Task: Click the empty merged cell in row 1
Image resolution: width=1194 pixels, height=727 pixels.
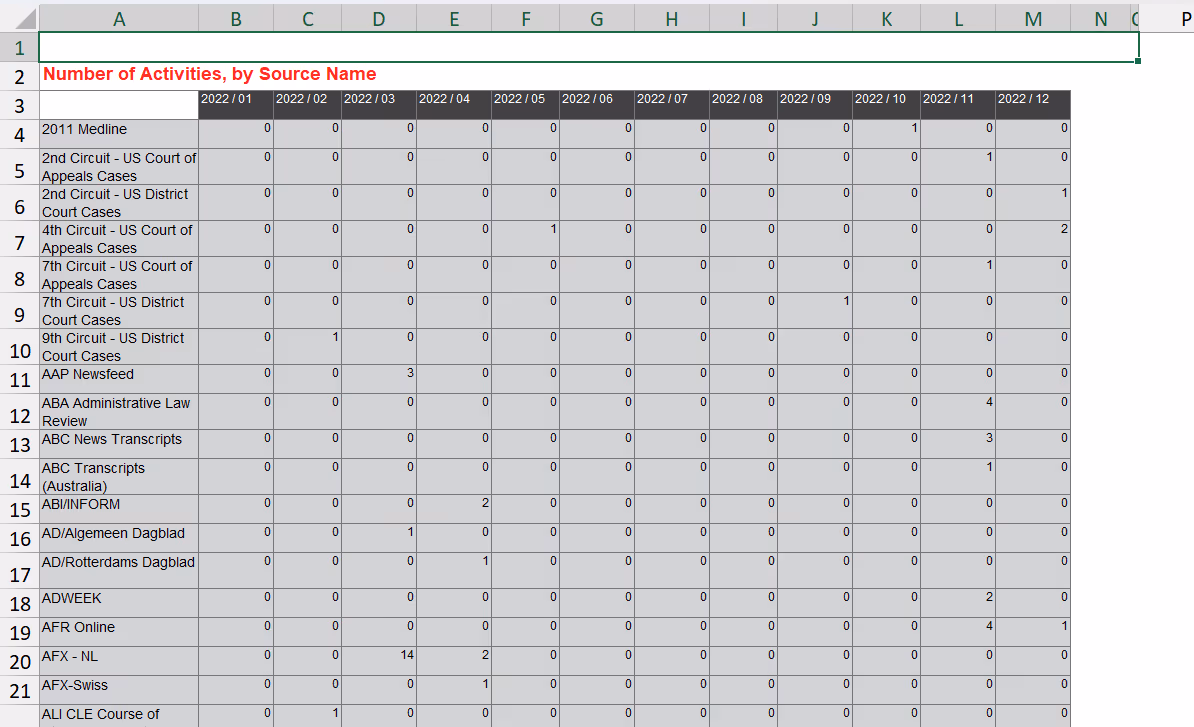Action: (589, 47)
